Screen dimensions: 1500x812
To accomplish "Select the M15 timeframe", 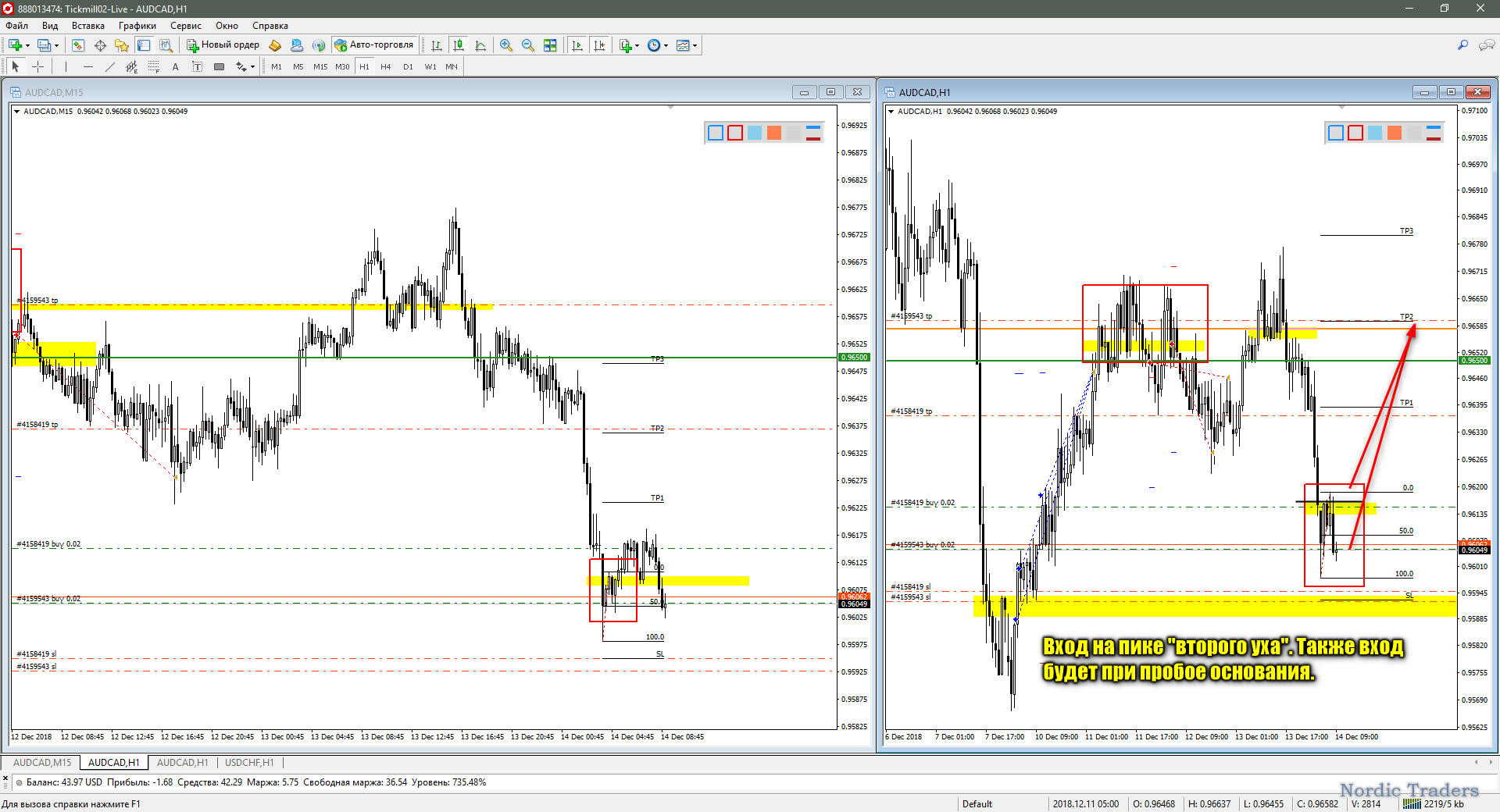I will pyautogui.click(x=320, y=67).
